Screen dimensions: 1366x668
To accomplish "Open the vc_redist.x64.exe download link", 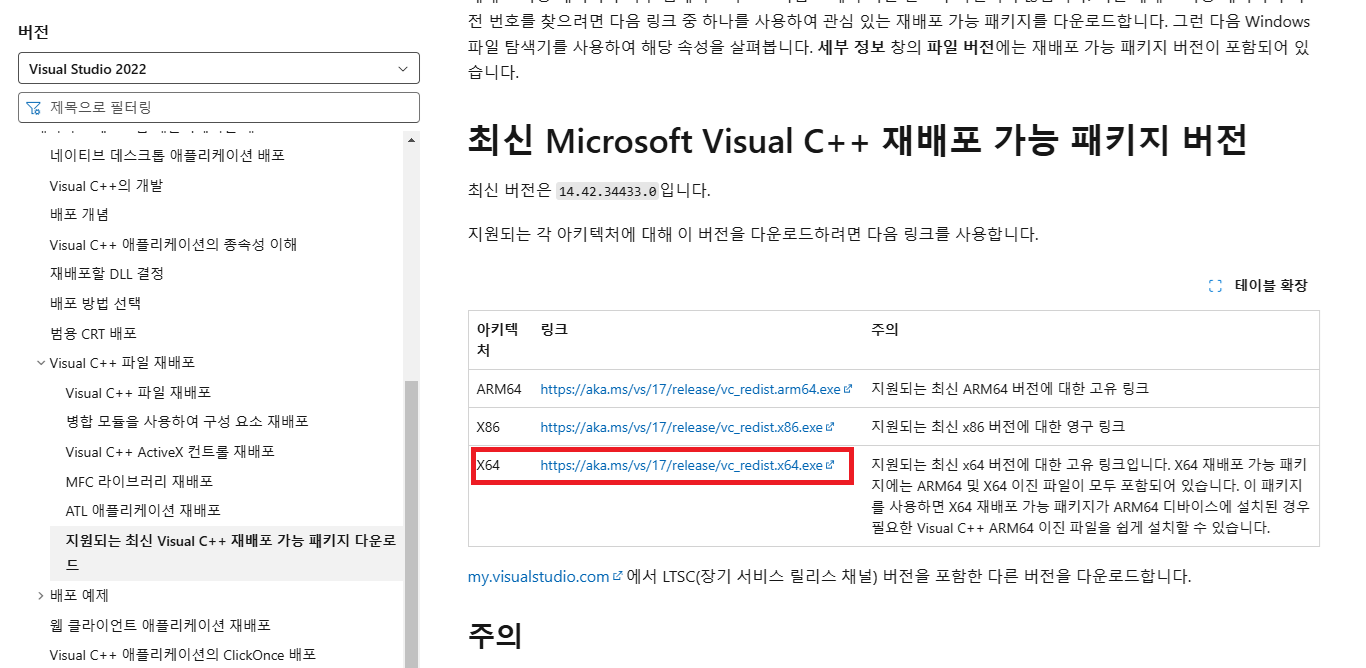I will 682,465.
